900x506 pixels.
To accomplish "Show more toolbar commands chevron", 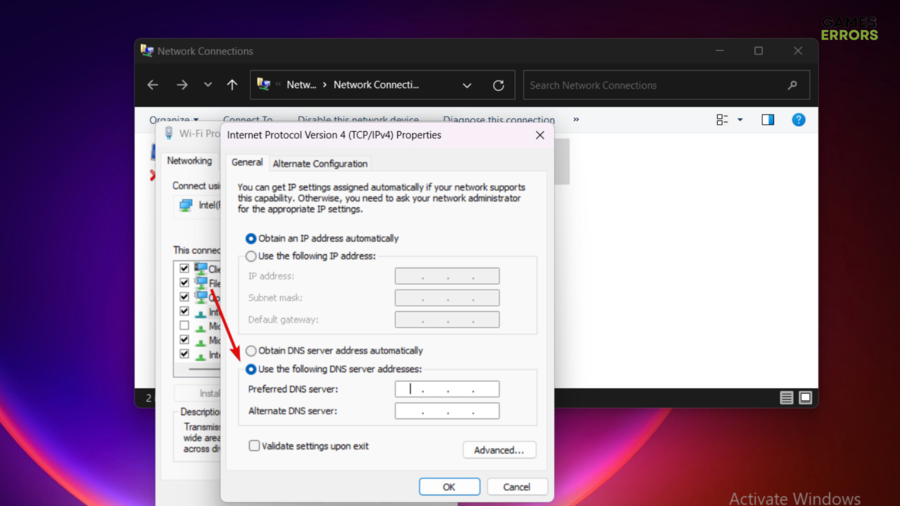I will click(x=576, y=120).
